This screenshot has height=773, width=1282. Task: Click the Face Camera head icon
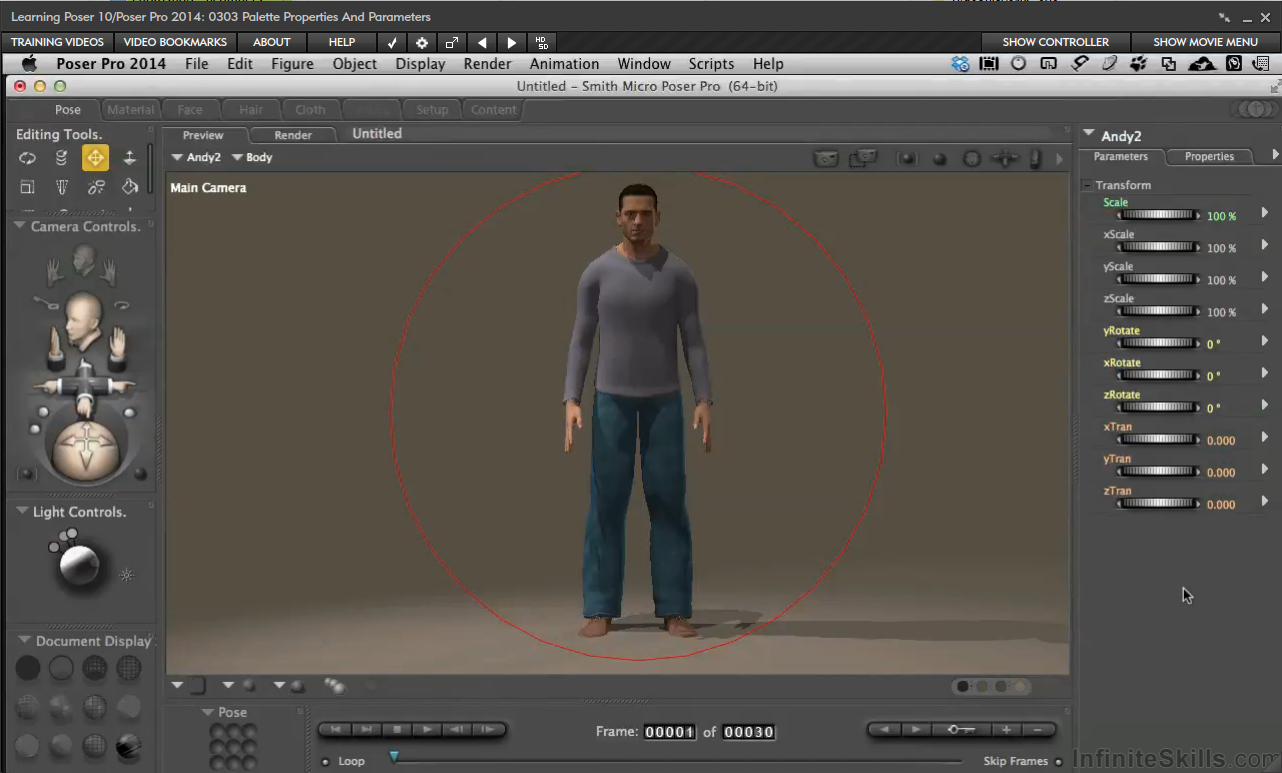83,259
